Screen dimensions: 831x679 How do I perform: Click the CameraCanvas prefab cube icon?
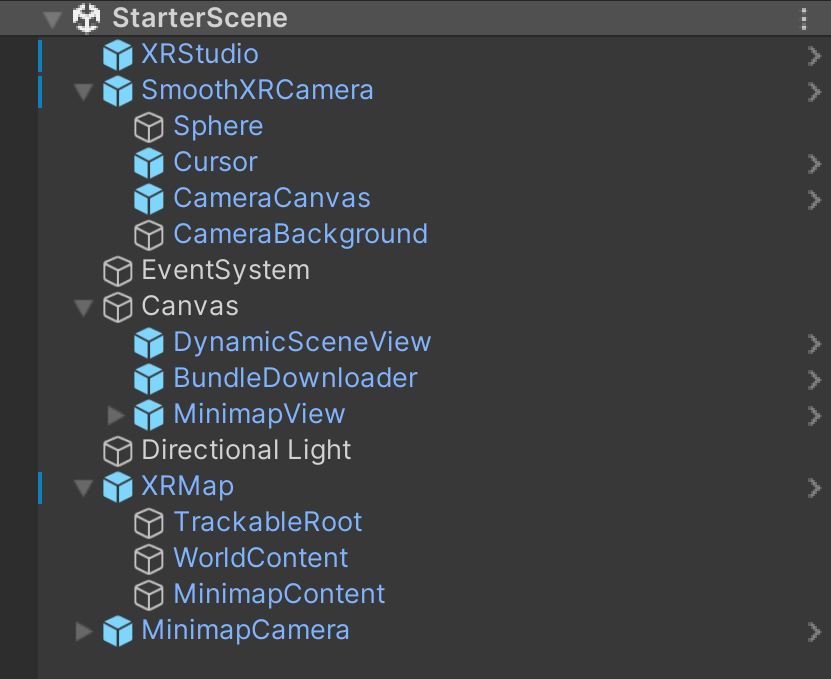tap(149, 199)
